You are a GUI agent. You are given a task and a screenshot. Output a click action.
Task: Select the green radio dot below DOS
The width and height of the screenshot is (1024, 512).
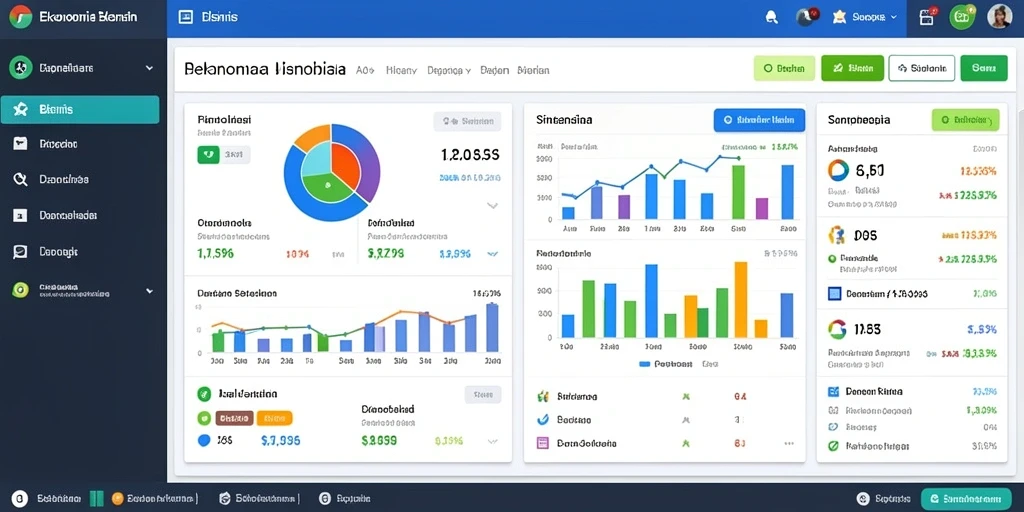pos(832,259)
